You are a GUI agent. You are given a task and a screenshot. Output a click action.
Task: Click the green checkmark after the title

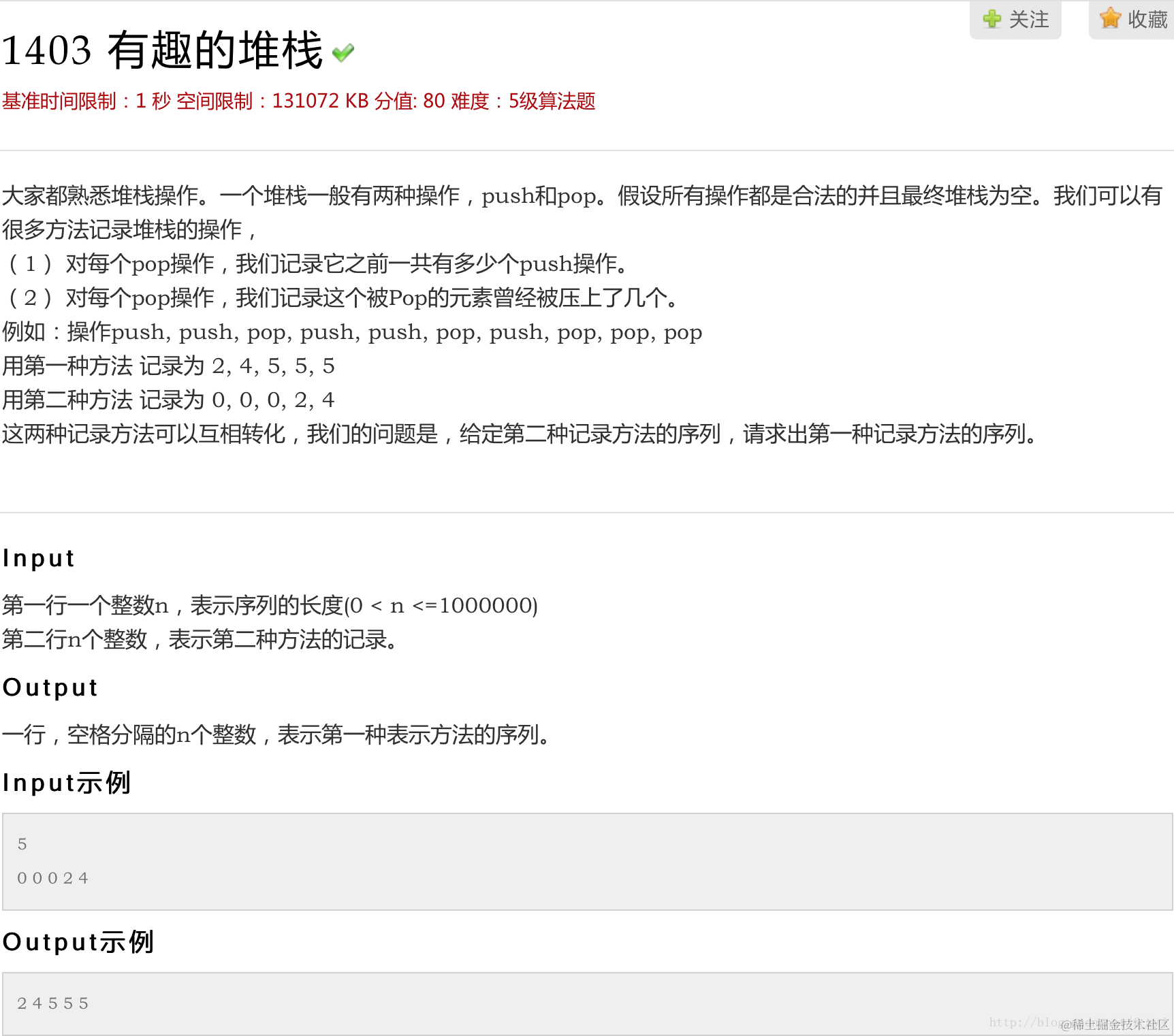click(343, 52)
